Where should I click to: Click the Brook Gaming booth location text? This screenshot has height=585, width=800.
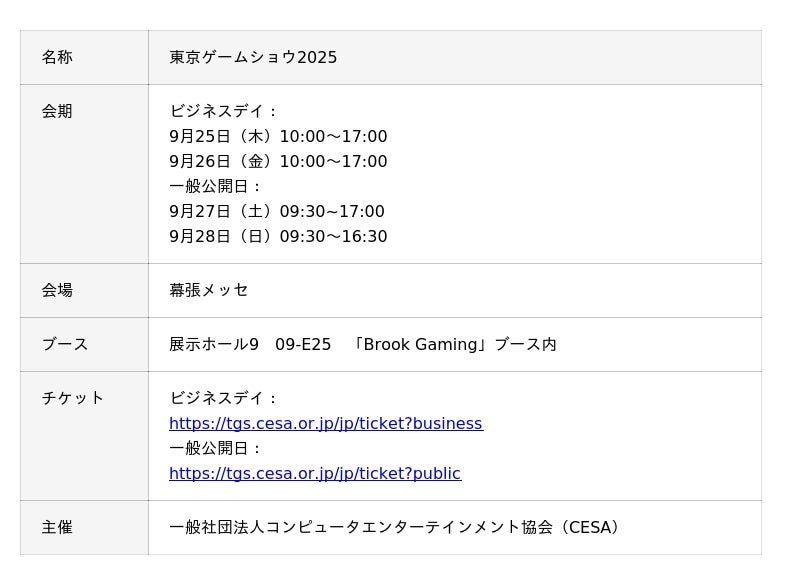tap(362, 344)
